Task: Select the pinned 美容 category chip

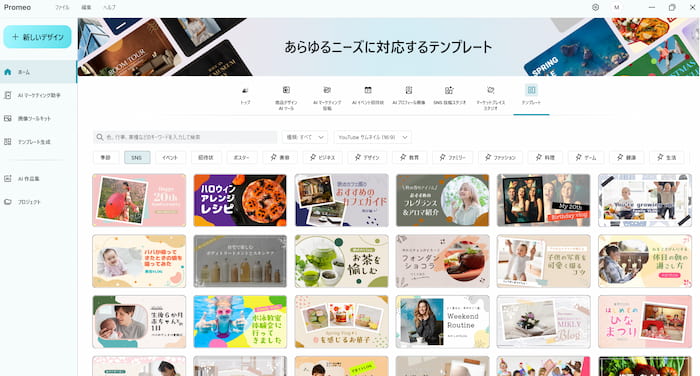Action: click(x=280, y=158)
